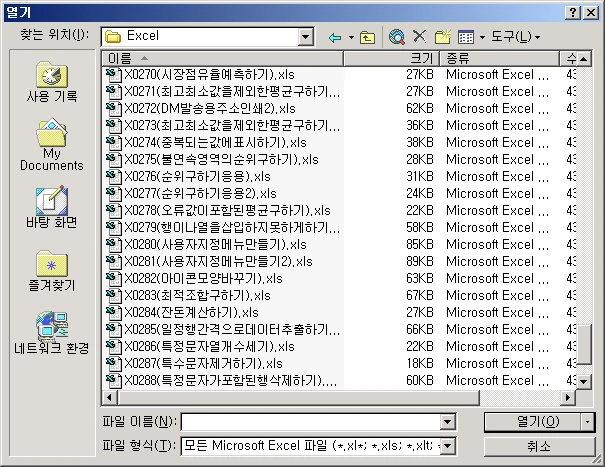Select the Excel icon of file X0276

(113, 176)
